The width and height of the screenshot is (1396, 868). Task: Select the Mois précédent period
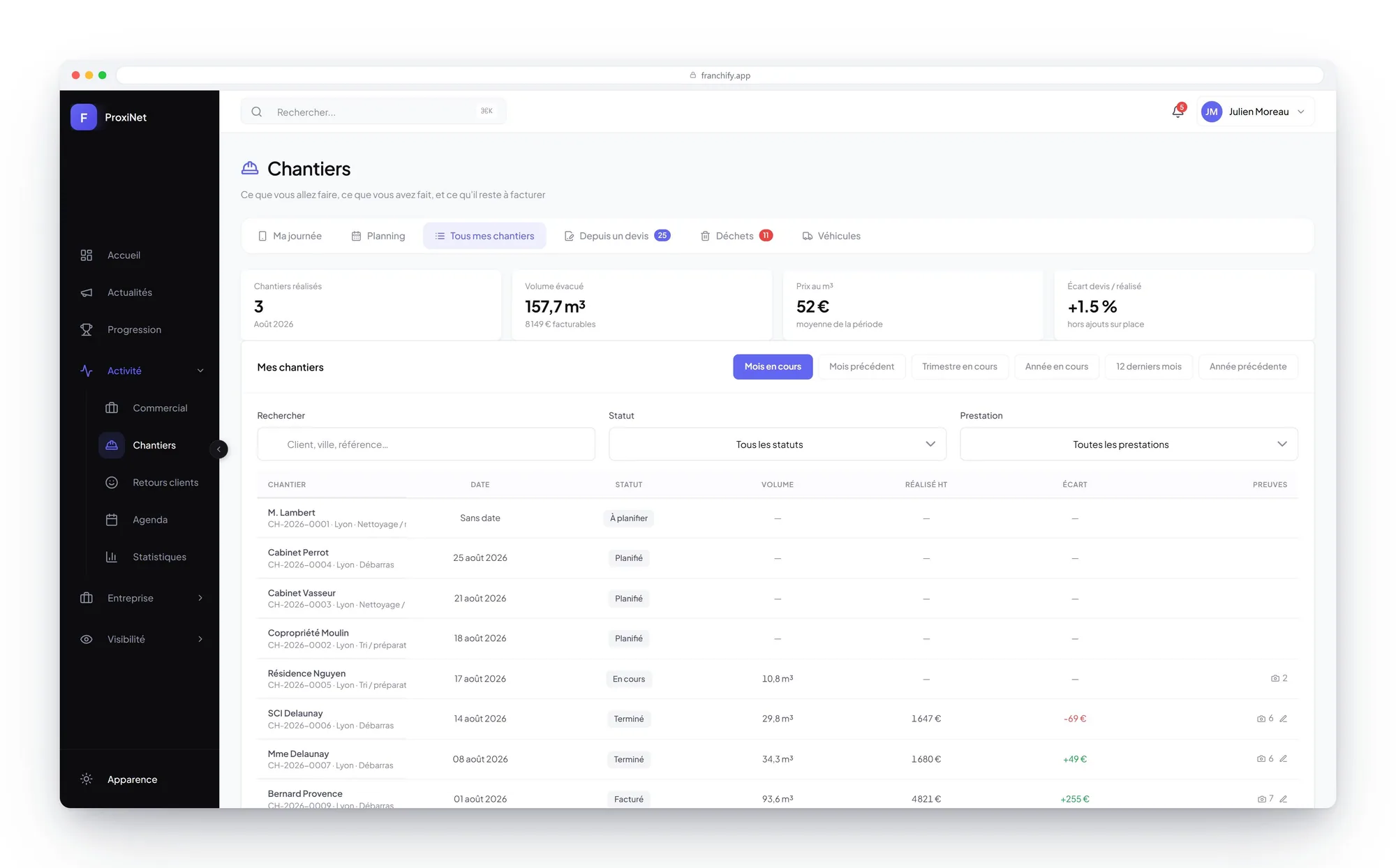tap(861, 367)
